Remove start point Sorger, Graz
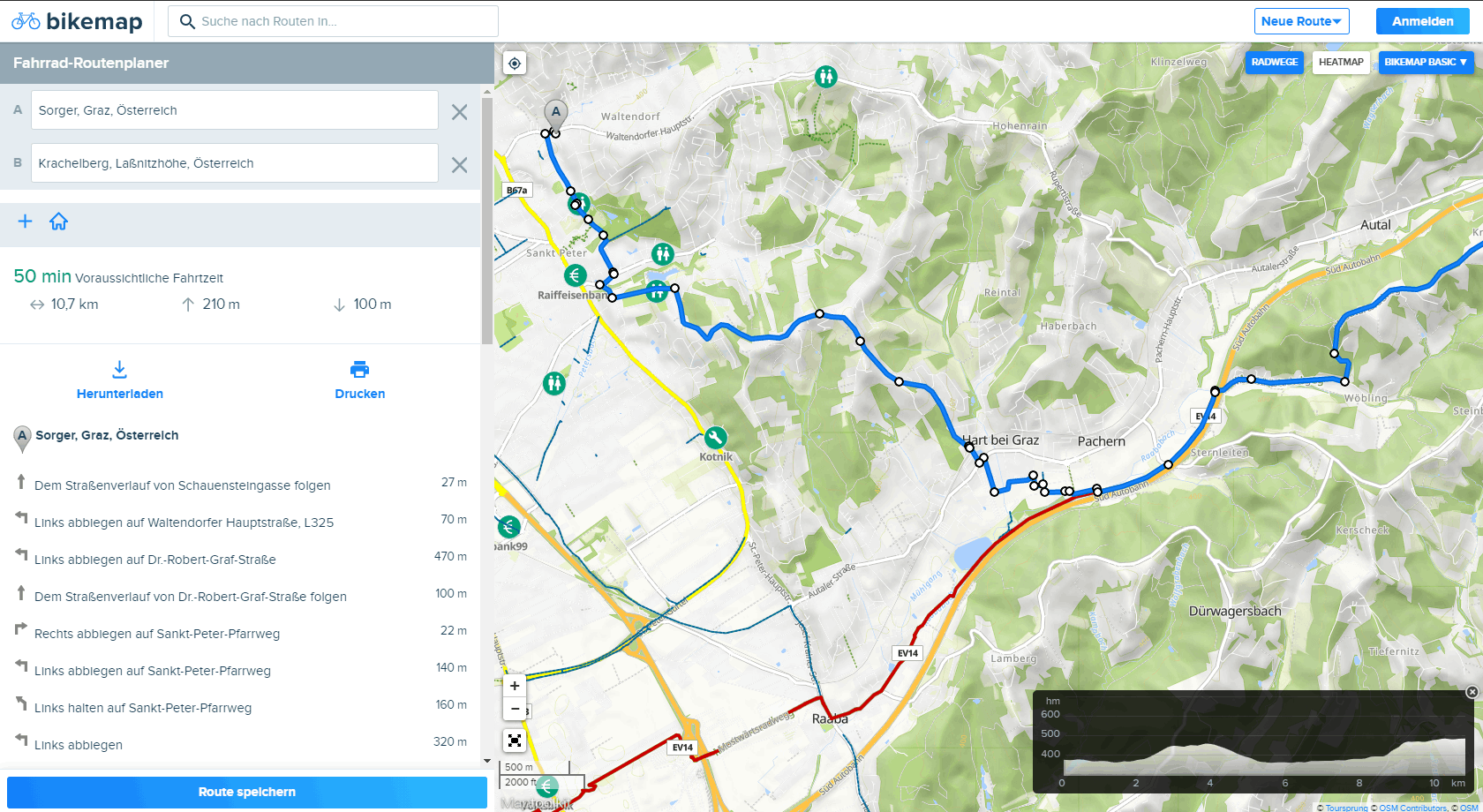The image size is (1483, 812). coord(460,112)
